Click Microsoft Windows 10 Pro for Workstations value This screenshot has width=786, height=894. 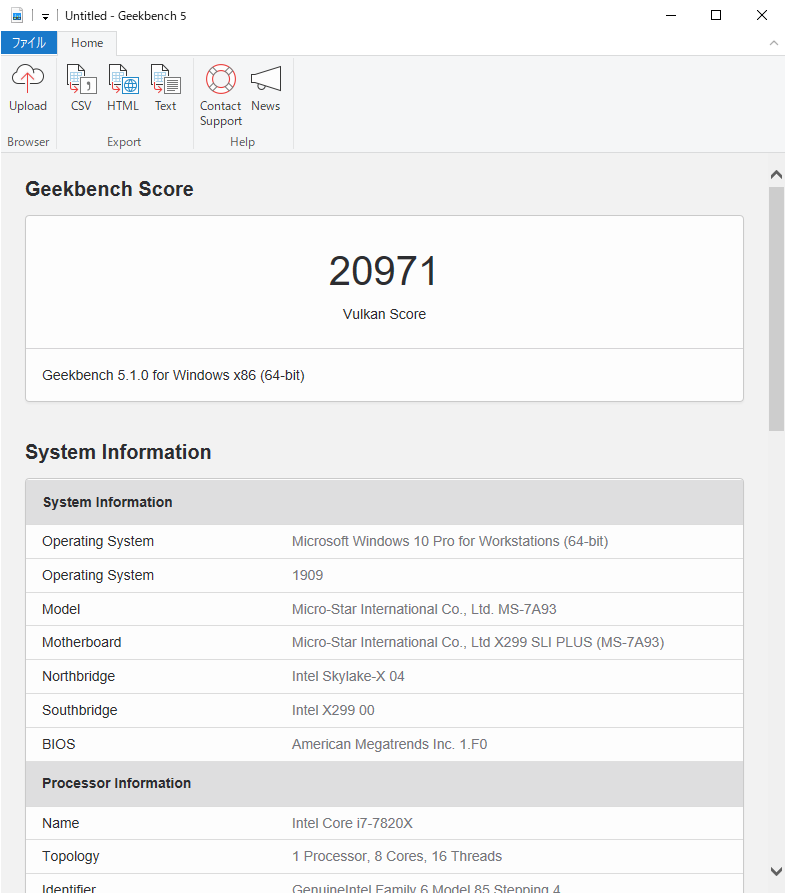point(450,541)
